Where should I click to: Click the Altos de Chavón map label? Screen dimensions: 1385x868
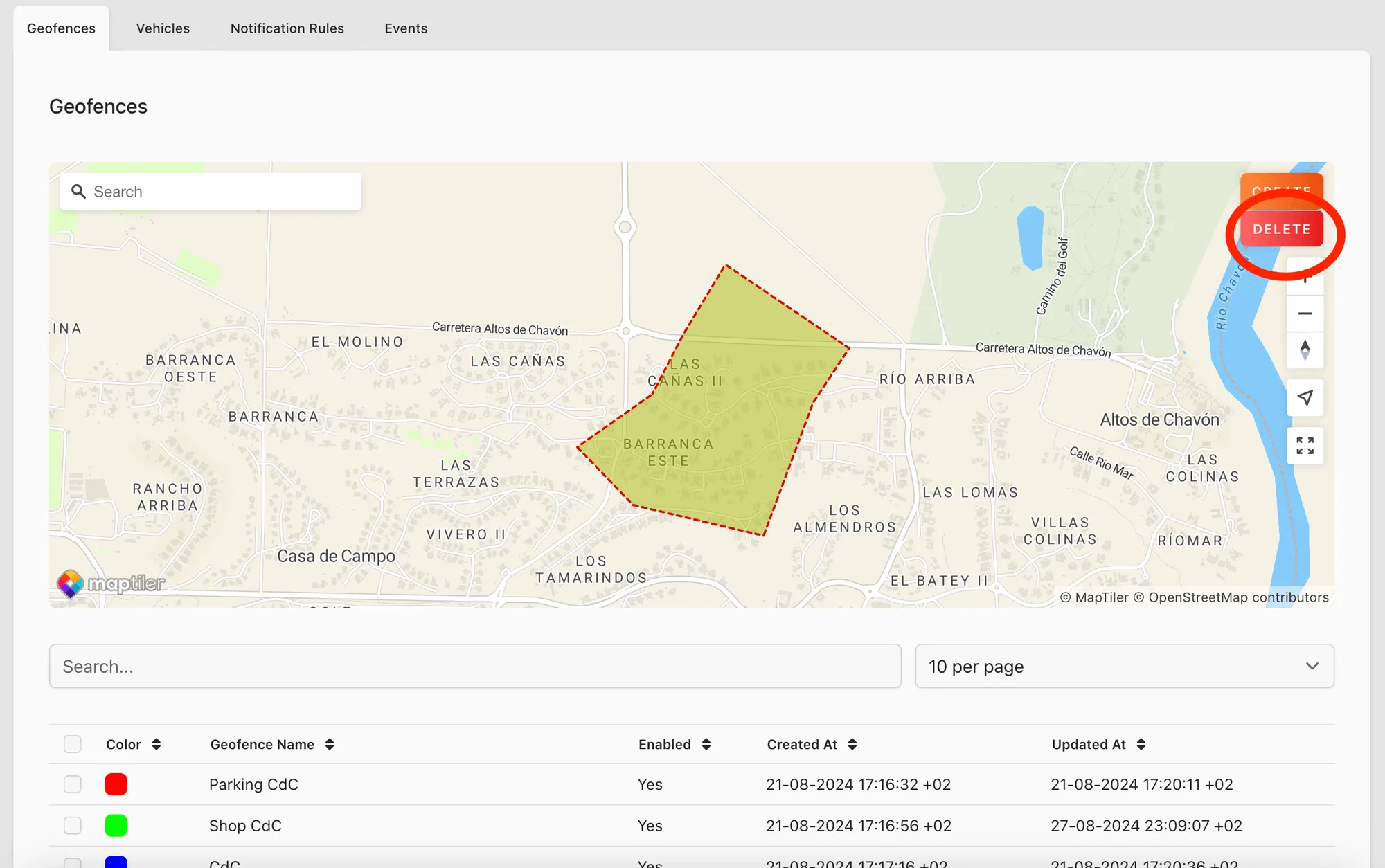[x=1159, y=419]
